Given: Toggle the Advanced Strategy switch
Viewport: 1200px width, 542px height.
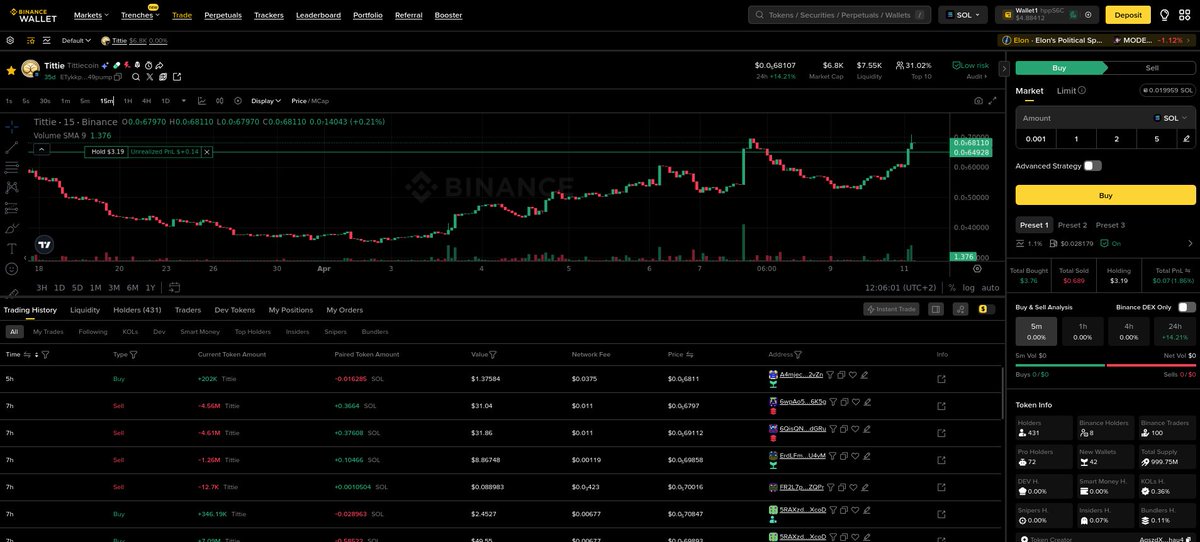Looking at the screenshot, I should pyautogui.click(x=1092, y=166).
